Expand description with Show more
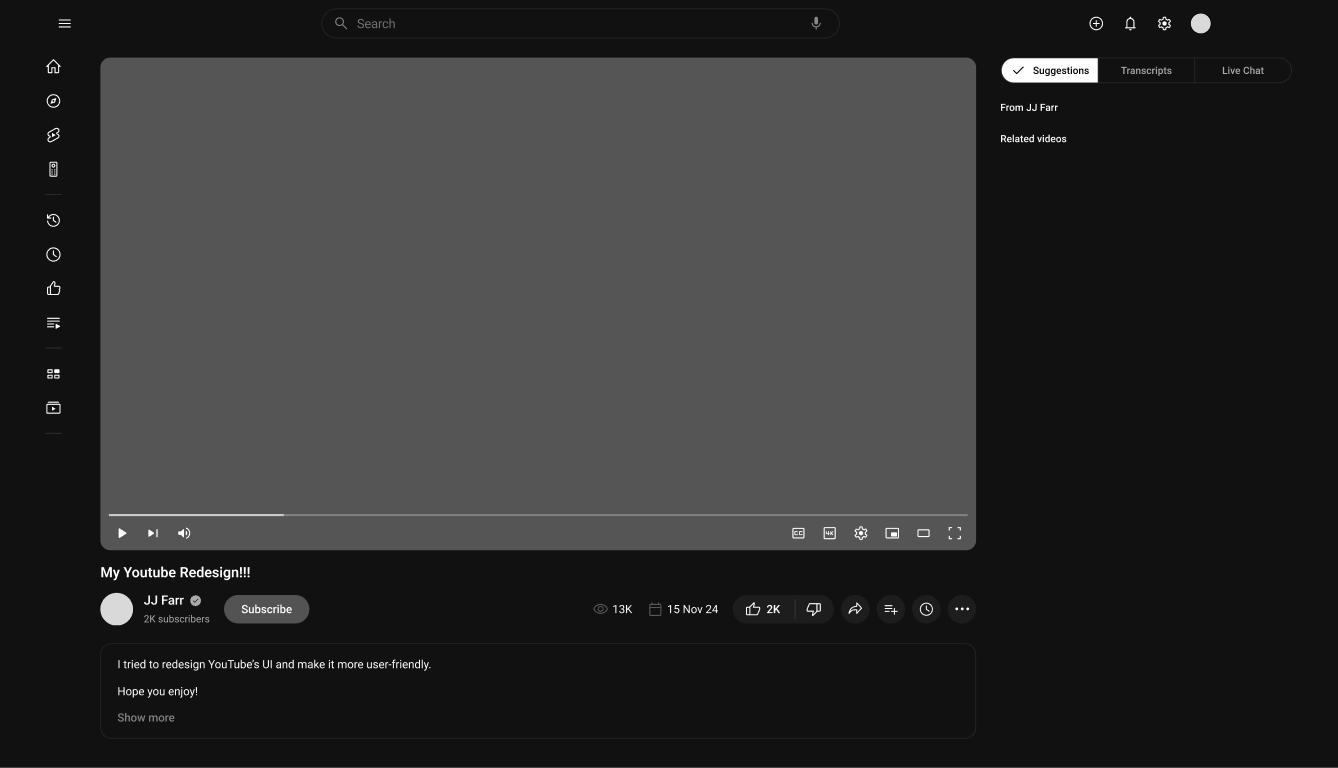Viewport: 1338px width, 768px height. point(146,717)
